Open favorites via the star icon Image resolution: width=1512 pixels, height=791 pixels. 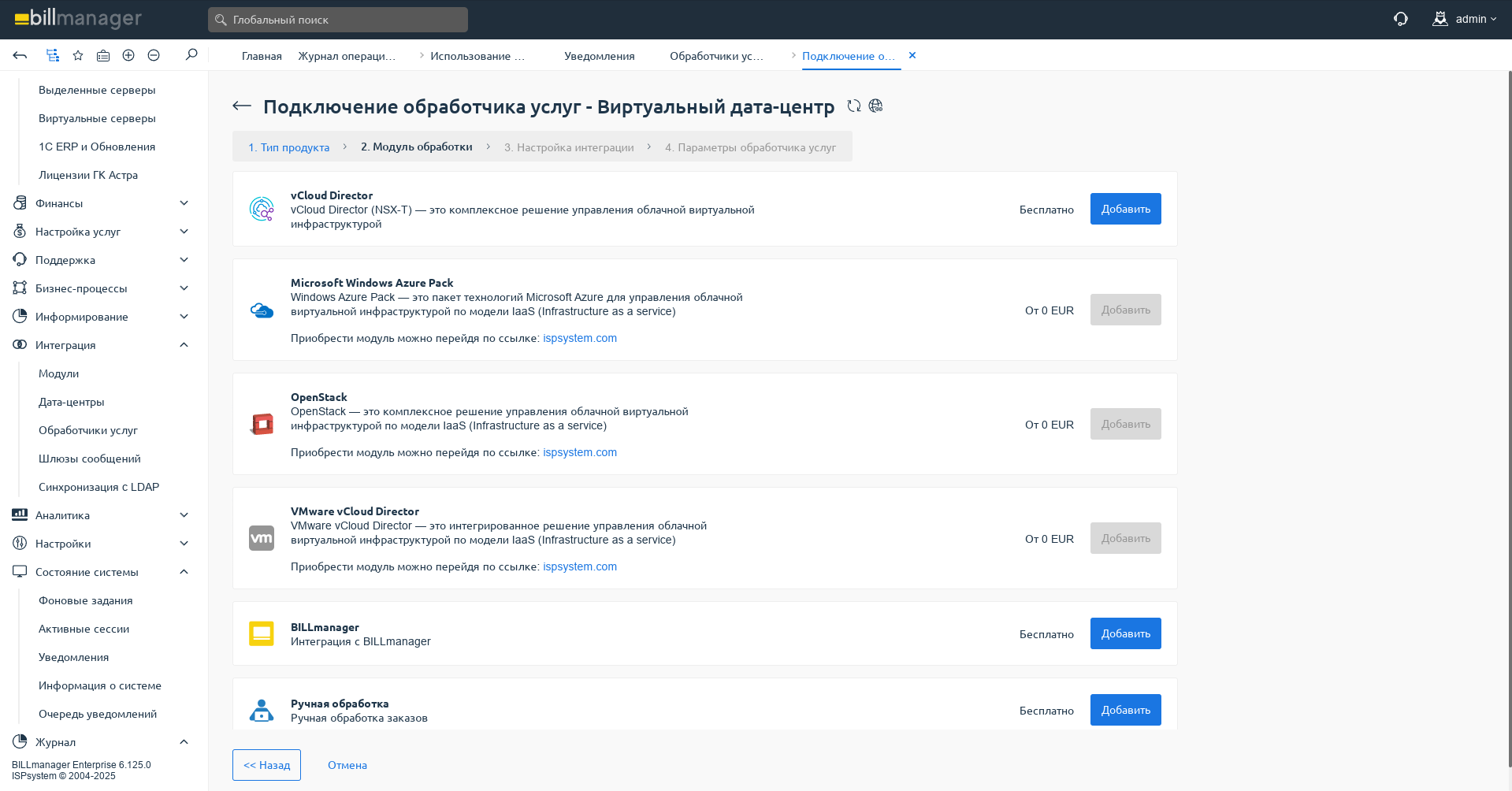(78, 55)
